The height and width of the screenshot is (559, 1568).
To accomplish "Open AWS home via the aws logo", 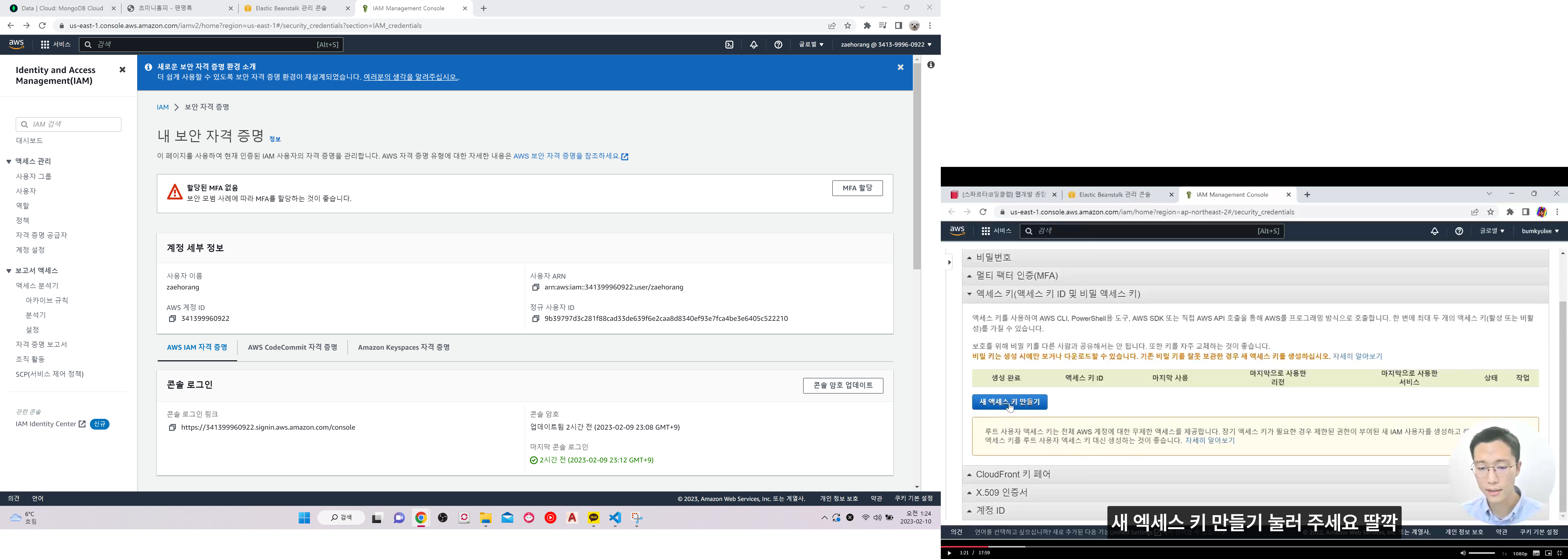I will pos(16,44).
